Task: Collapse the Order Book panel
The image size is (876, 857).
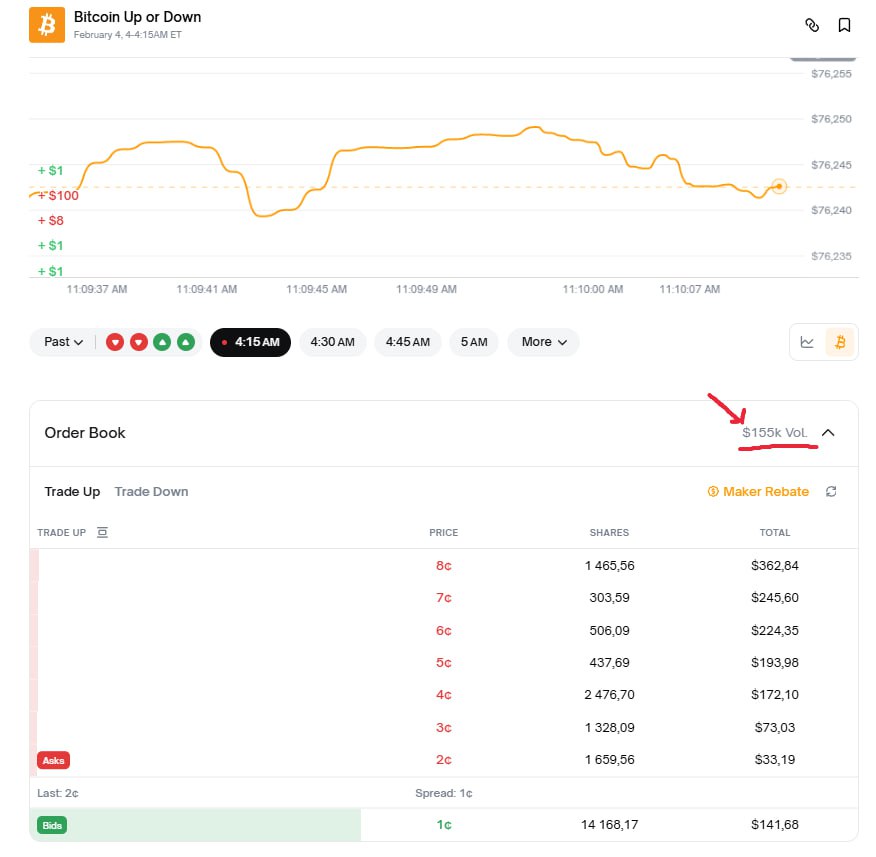Action: (828, 433)
